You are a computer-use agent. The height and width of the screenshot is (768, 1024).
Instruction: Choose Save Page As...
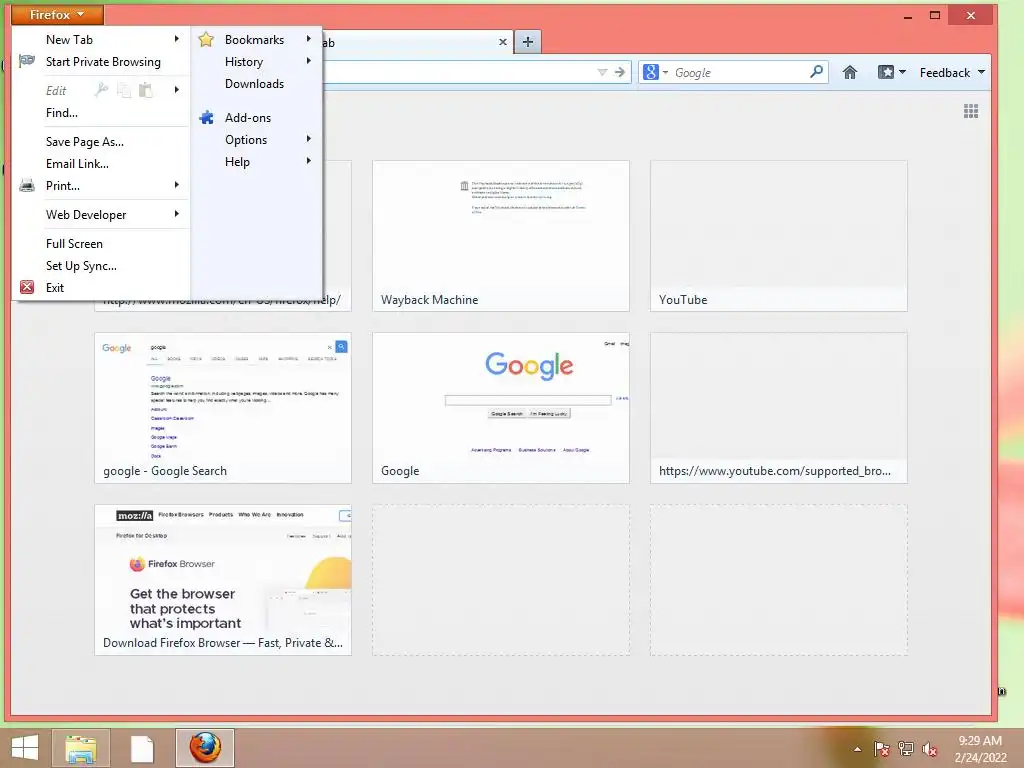(x=85, y=142)
